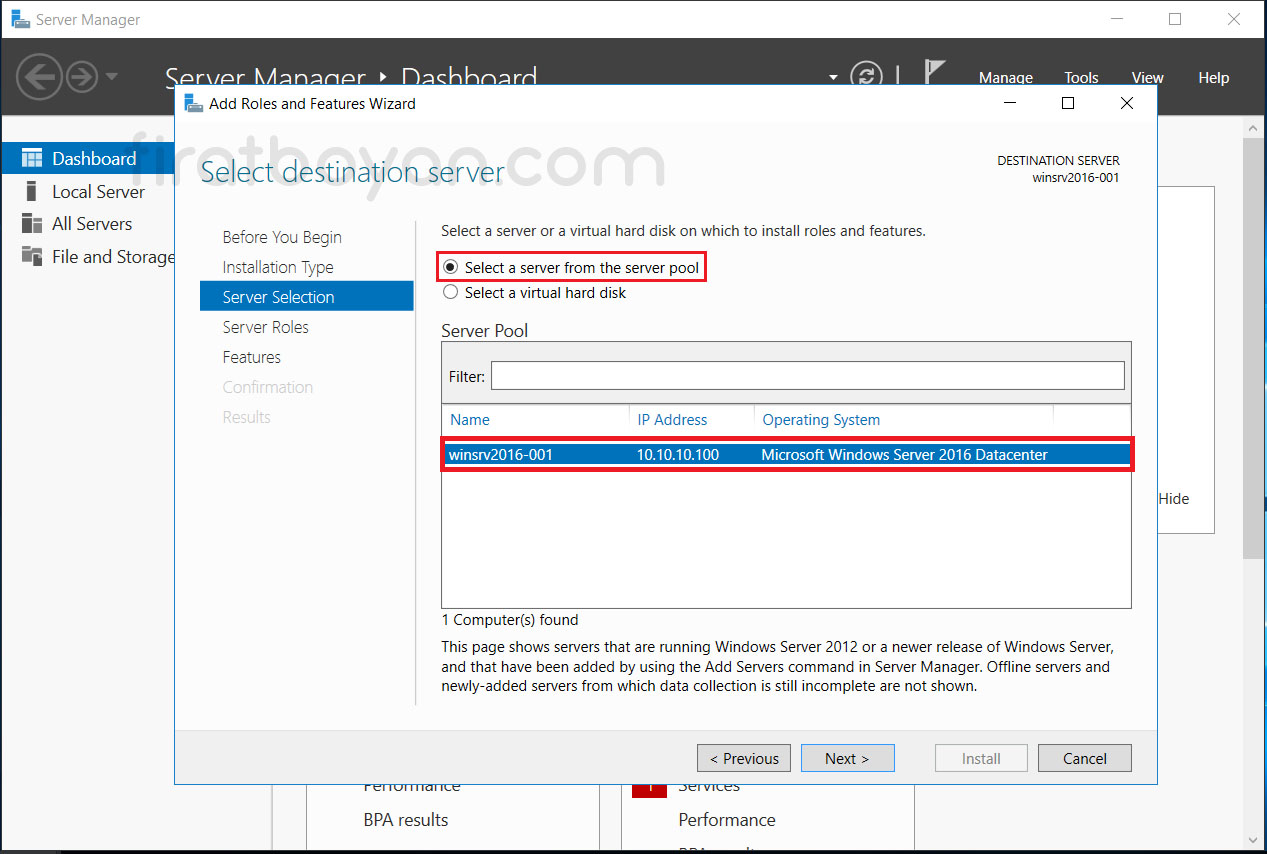1267x854 pixels.
Task: Click scrollbar up arrow in Server Manager
Action: pos(1253,127)
